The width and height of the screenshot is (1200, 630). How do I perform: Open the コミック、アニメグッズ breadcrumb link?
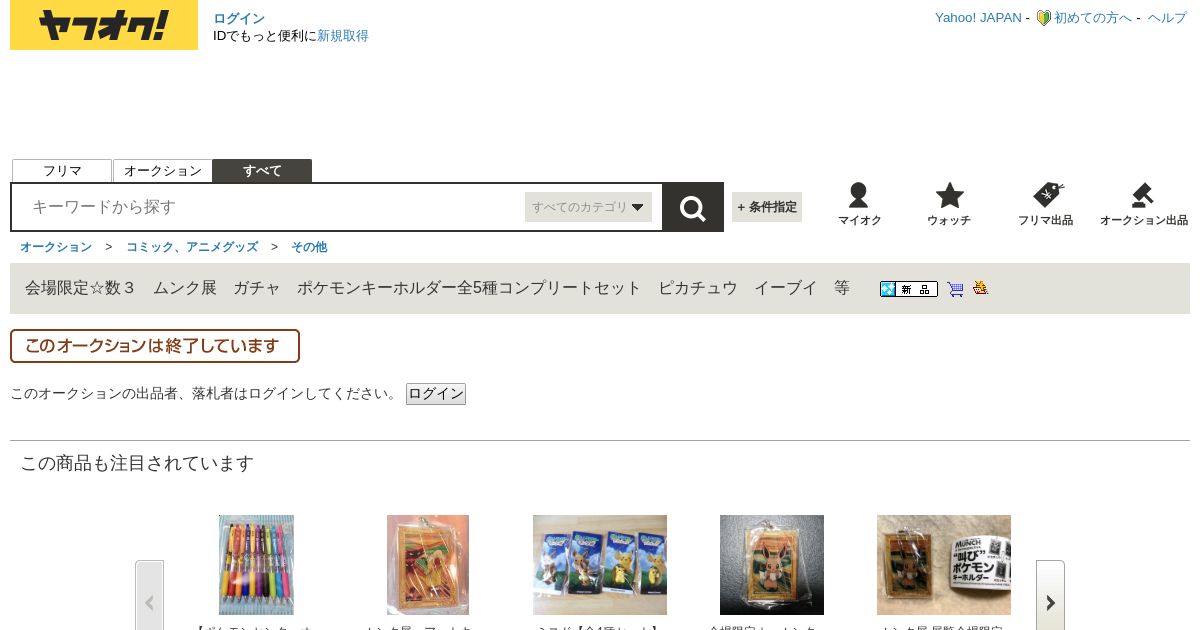(192, 247)
